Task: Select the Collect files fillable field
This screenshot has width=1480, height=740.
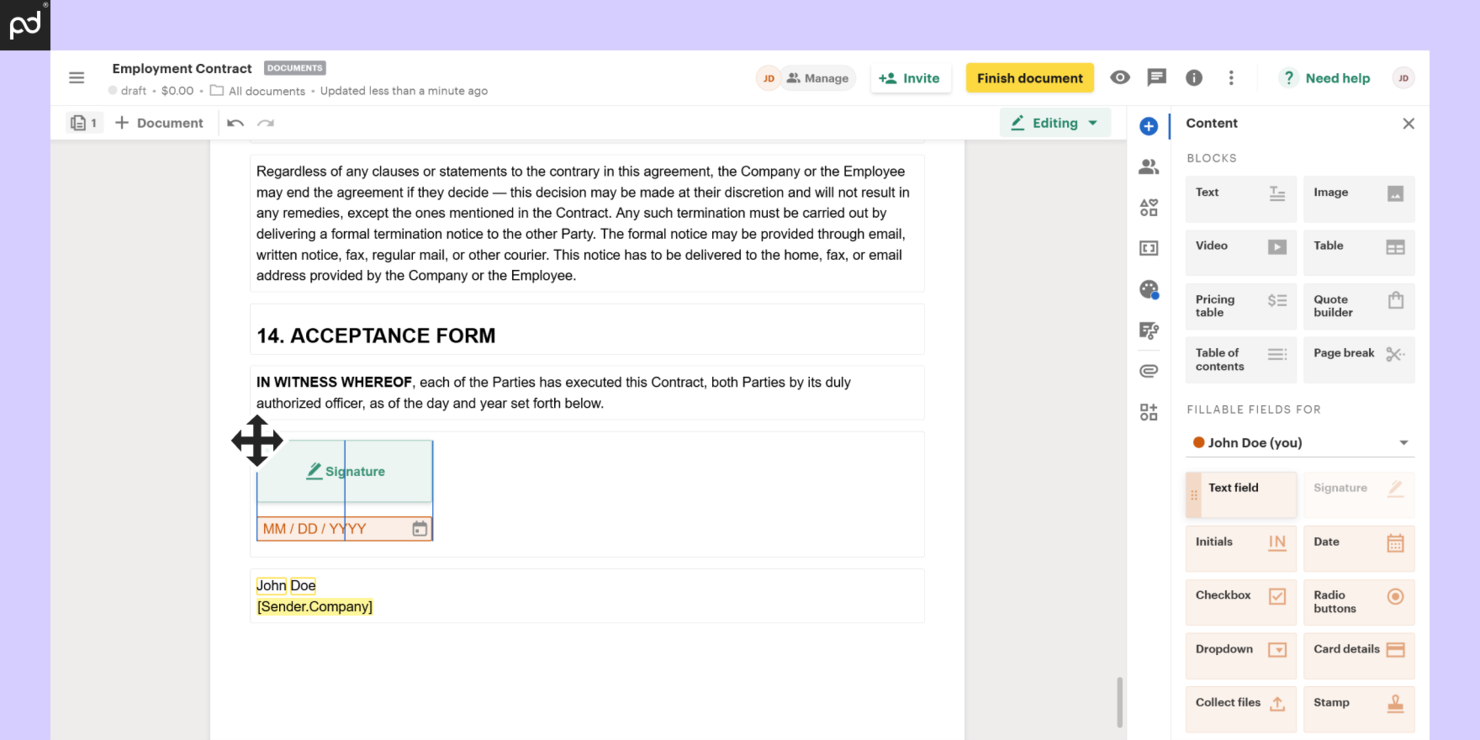Action: [x=1241, y=709]
